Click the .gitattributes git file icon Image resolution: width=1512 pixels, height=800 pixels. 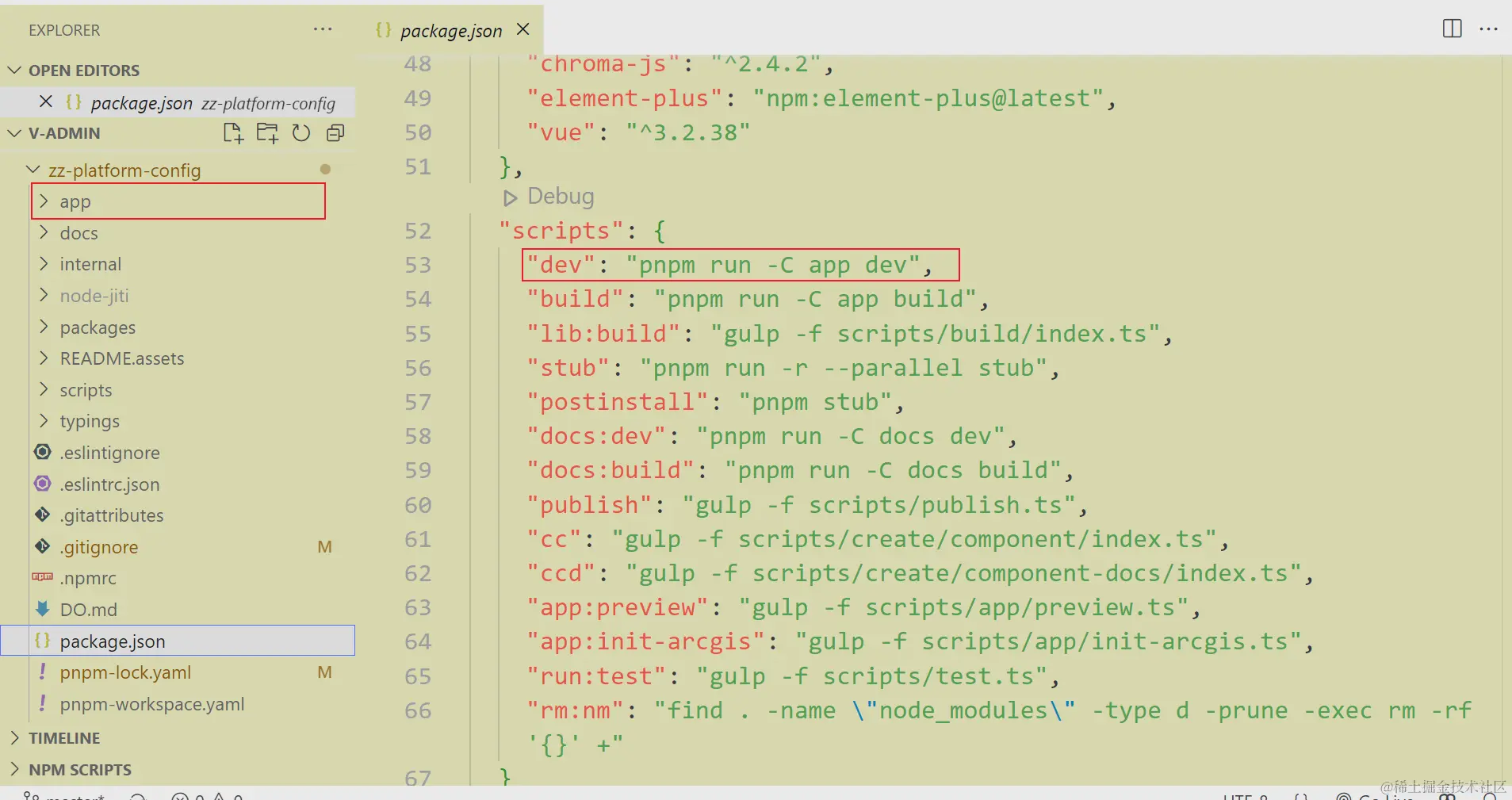point(43,515)
